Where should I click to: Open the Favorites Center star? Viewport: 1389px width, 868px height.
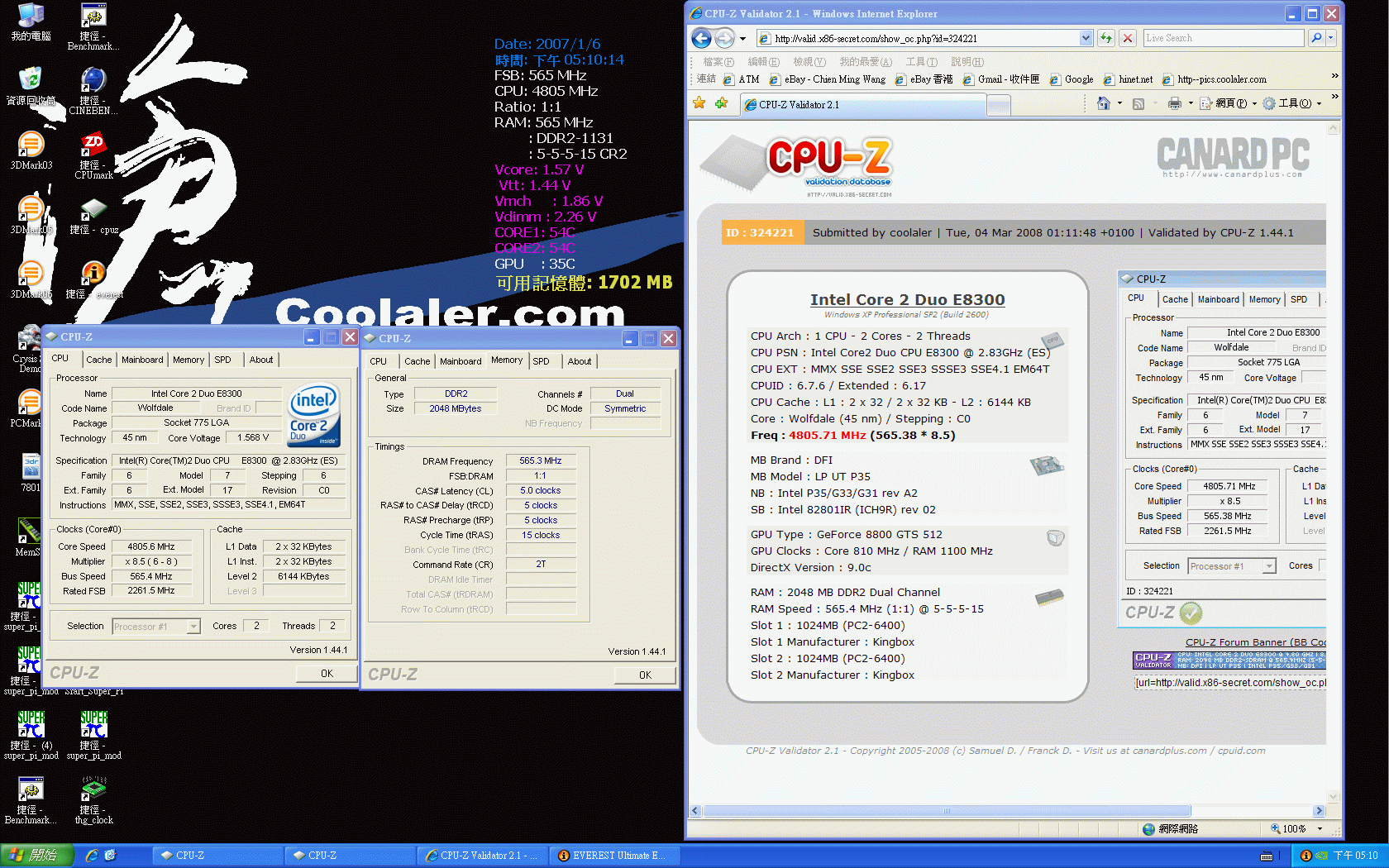[699, 103]
